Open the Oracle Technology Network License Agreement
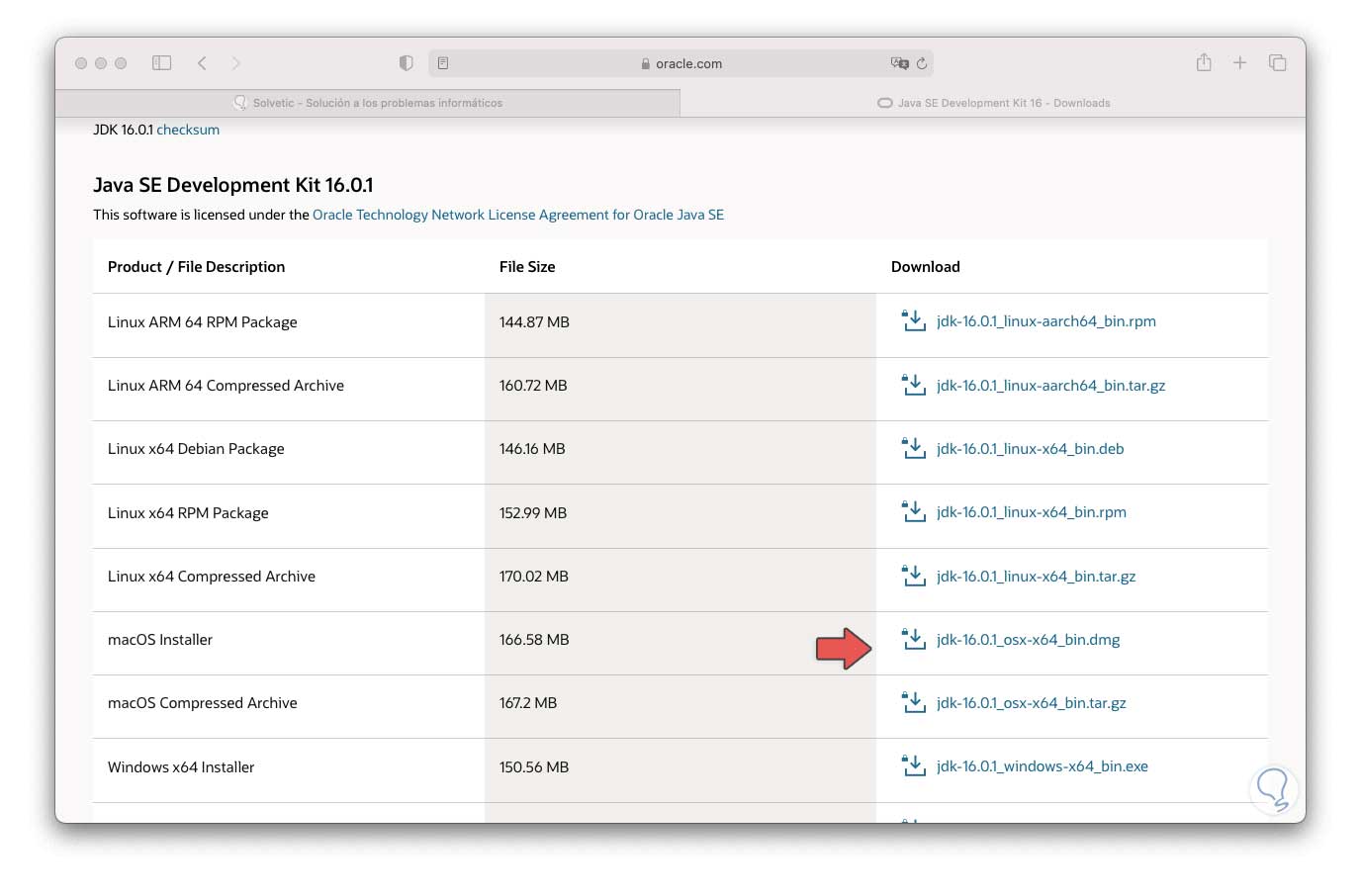 (x=517, y=215)
